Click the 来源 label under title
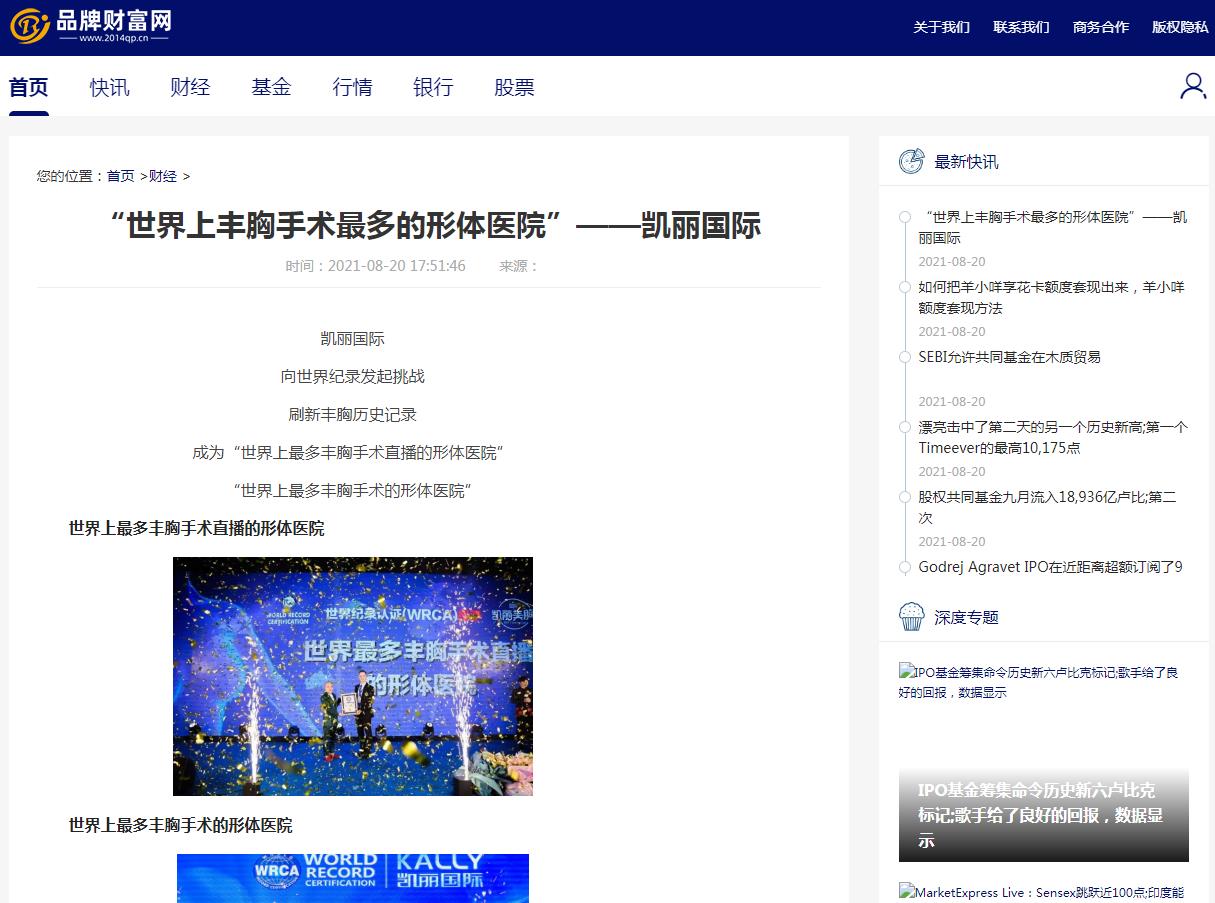This screenshot has height=903, width=1215. 519,266
